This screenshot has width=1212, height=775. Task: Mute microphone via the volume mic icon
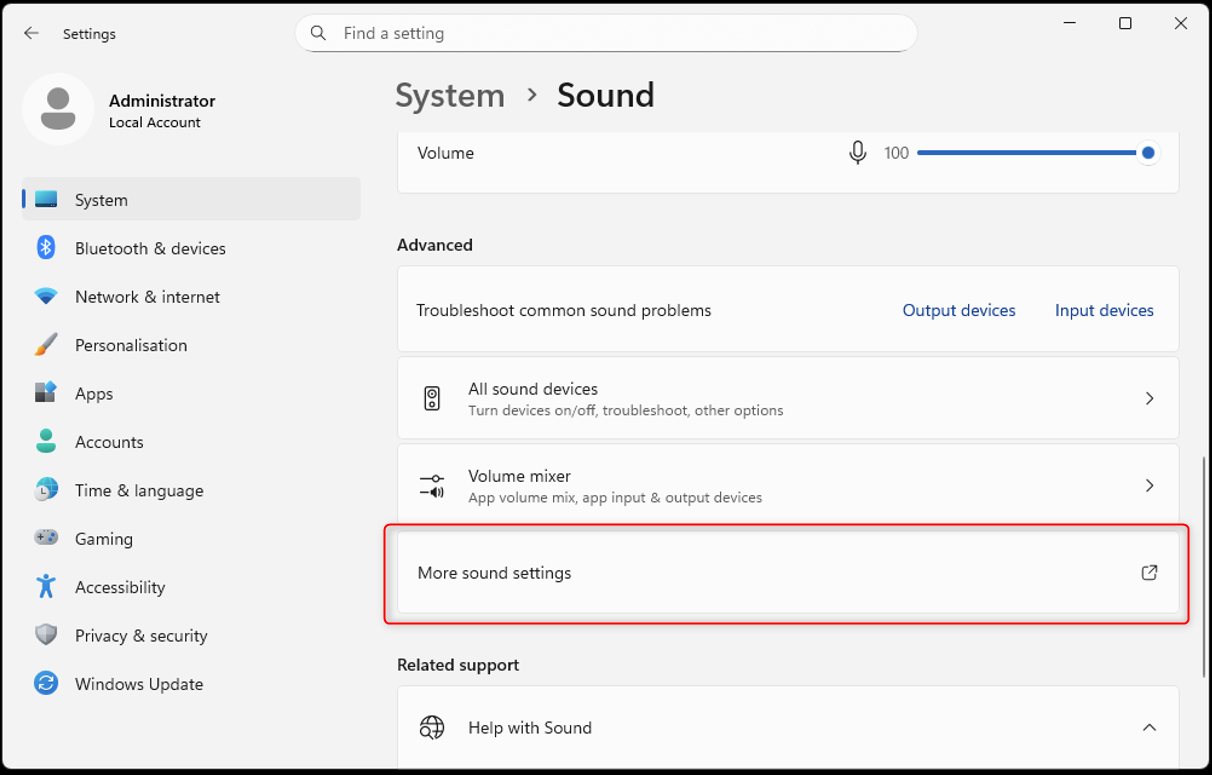click(857, 153)
